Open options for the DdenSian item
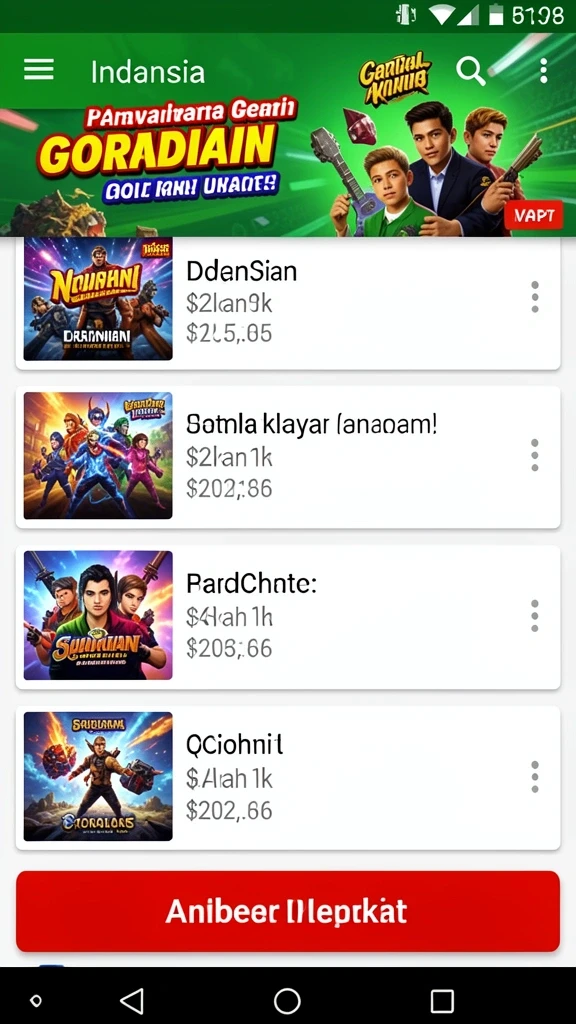 point(535,297)
